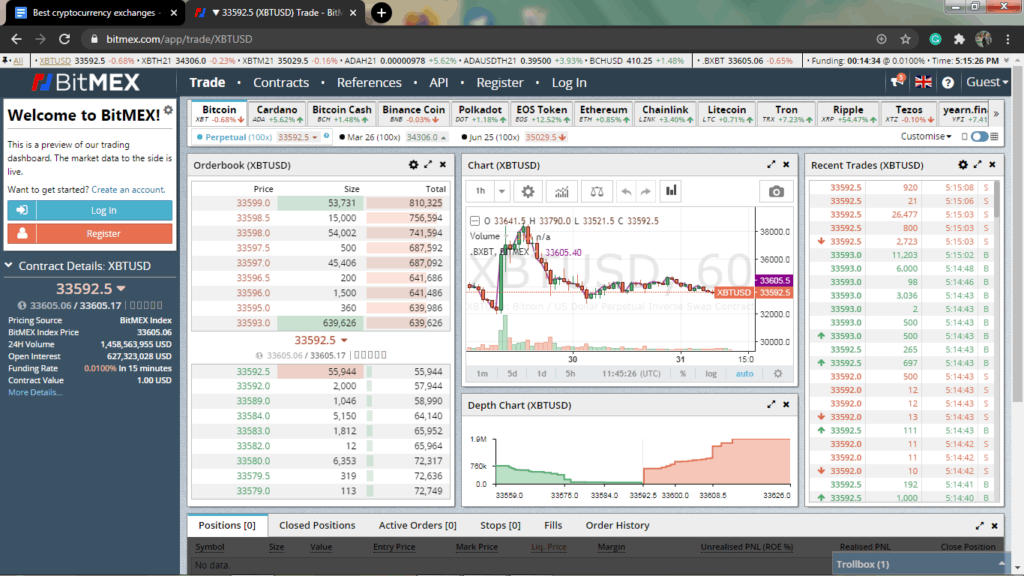Close the Chart panel
Viewport: 1024px width, 576px height.
click(786, 165)
